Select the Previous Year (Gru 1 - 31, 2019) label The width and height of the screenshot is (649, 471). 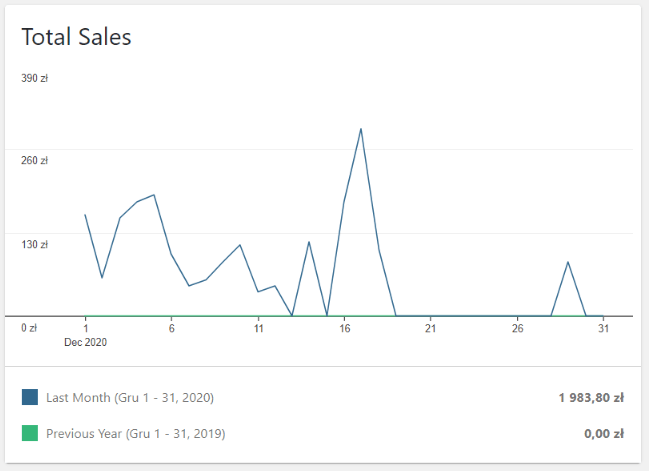[135, 433]
